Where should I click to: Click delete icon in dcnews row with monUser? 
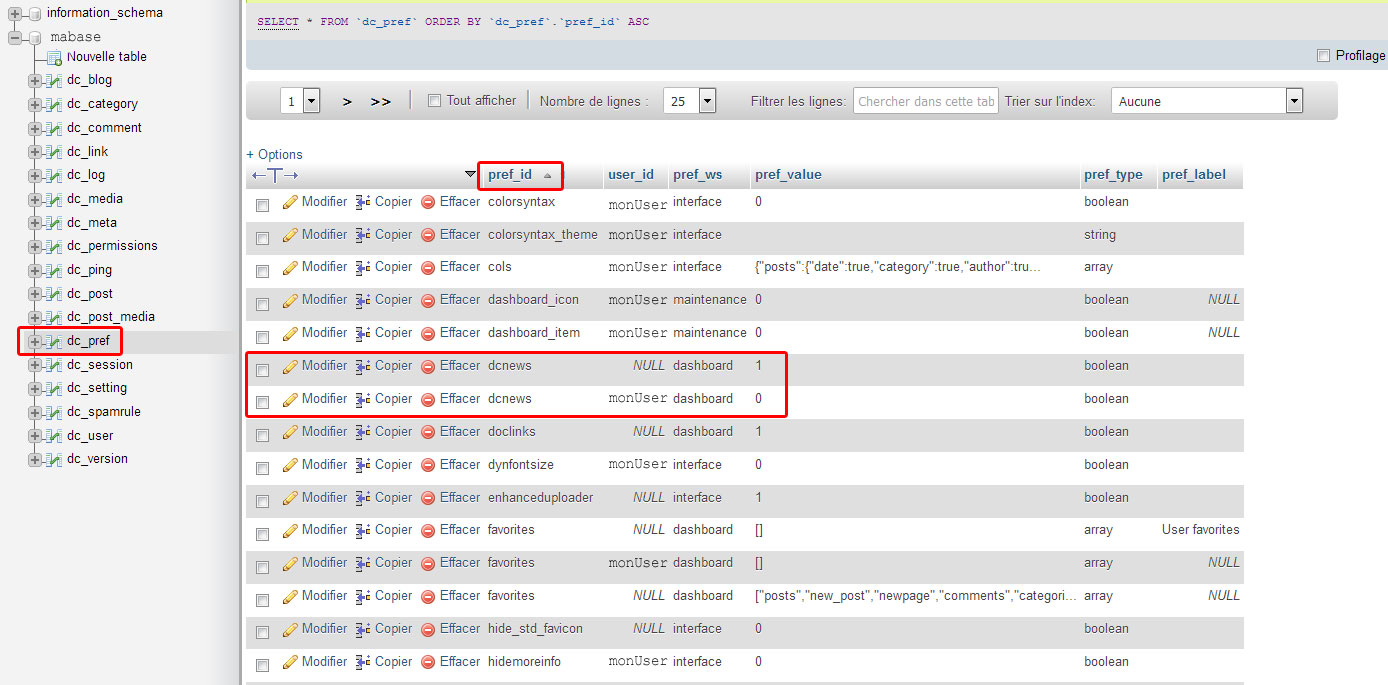pyautogui.click(x=428, y=399)
